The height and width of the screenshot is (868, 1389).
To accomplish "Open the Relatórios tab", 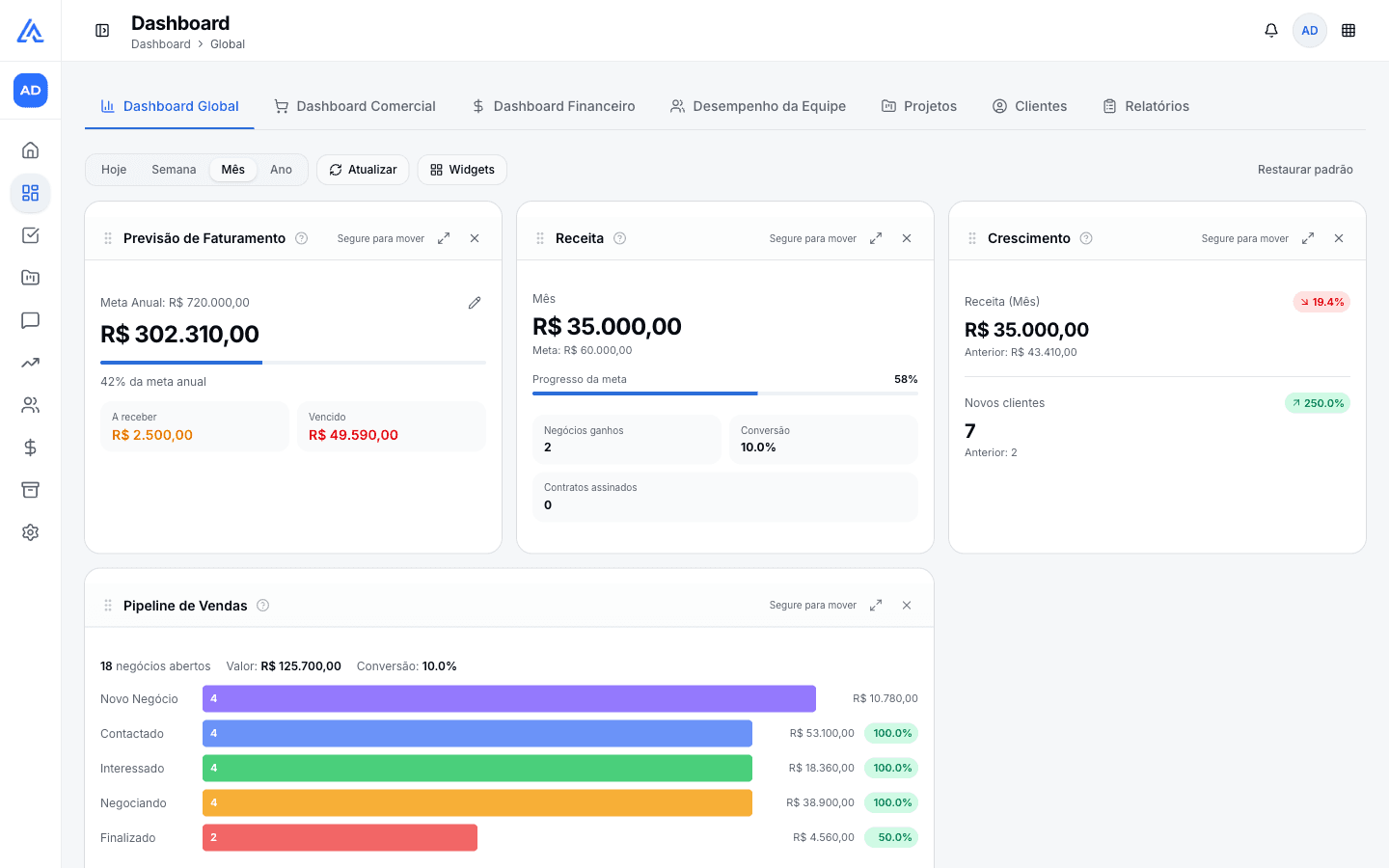I will [1146, 106].
